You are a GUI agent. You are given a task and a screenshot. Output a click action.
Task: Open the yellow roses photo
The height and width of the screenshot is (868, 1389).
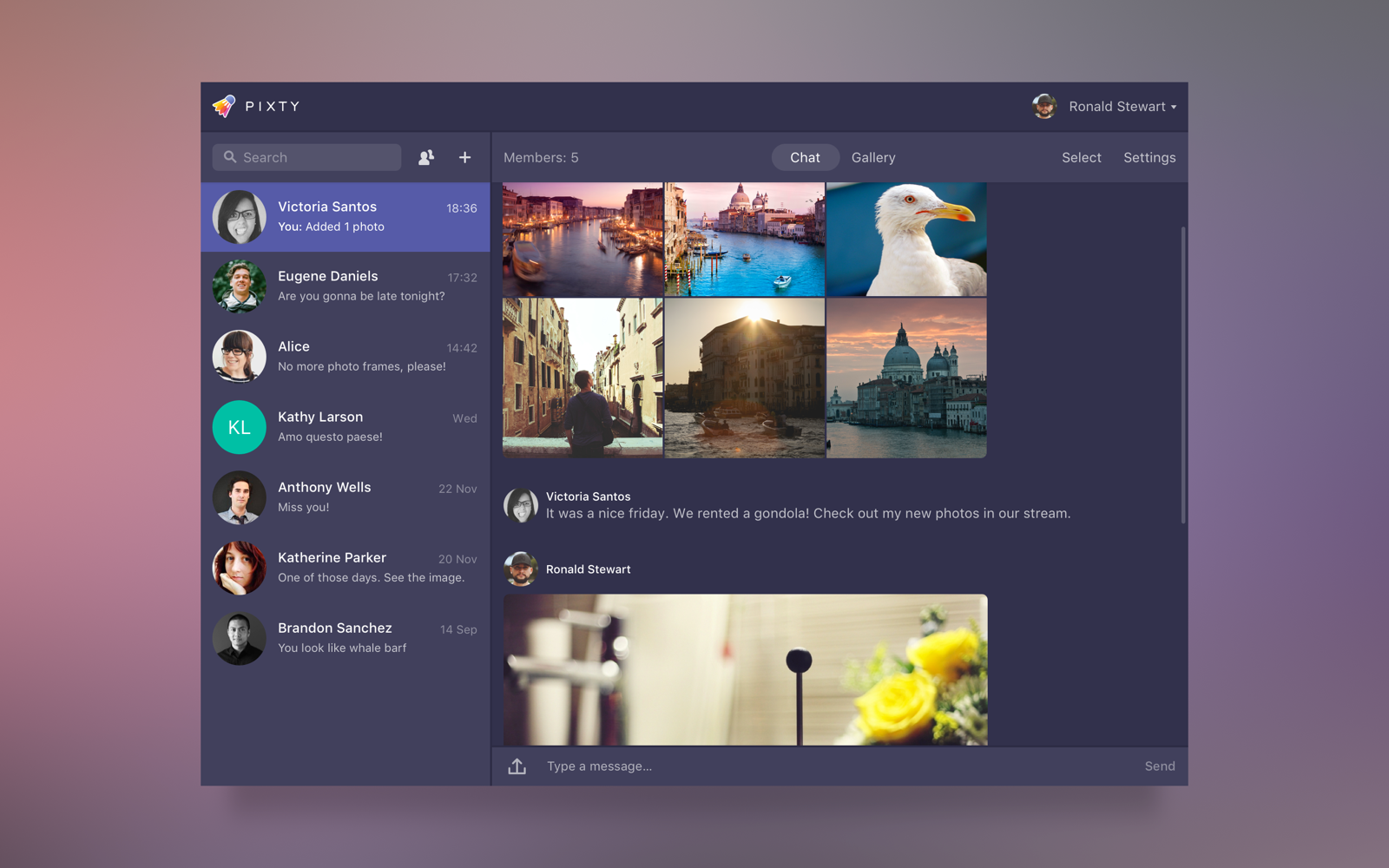pos(745,669)
